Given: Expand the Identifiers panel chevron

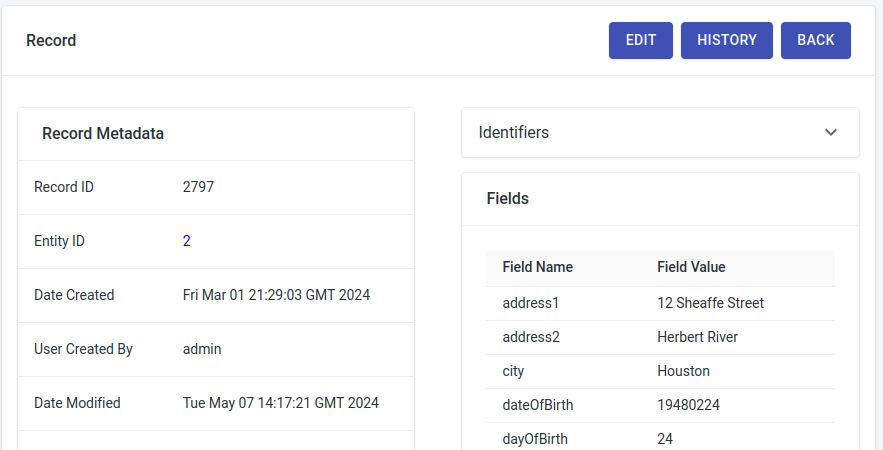Looking at the screenshot, I should pos(831,132).
